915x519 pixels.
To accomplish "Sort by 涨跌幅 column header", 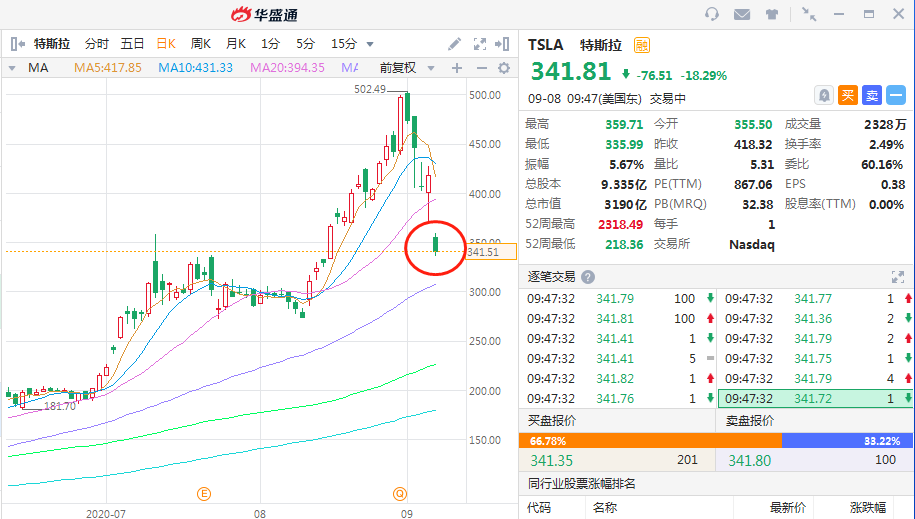I will [x=868, y=508].
